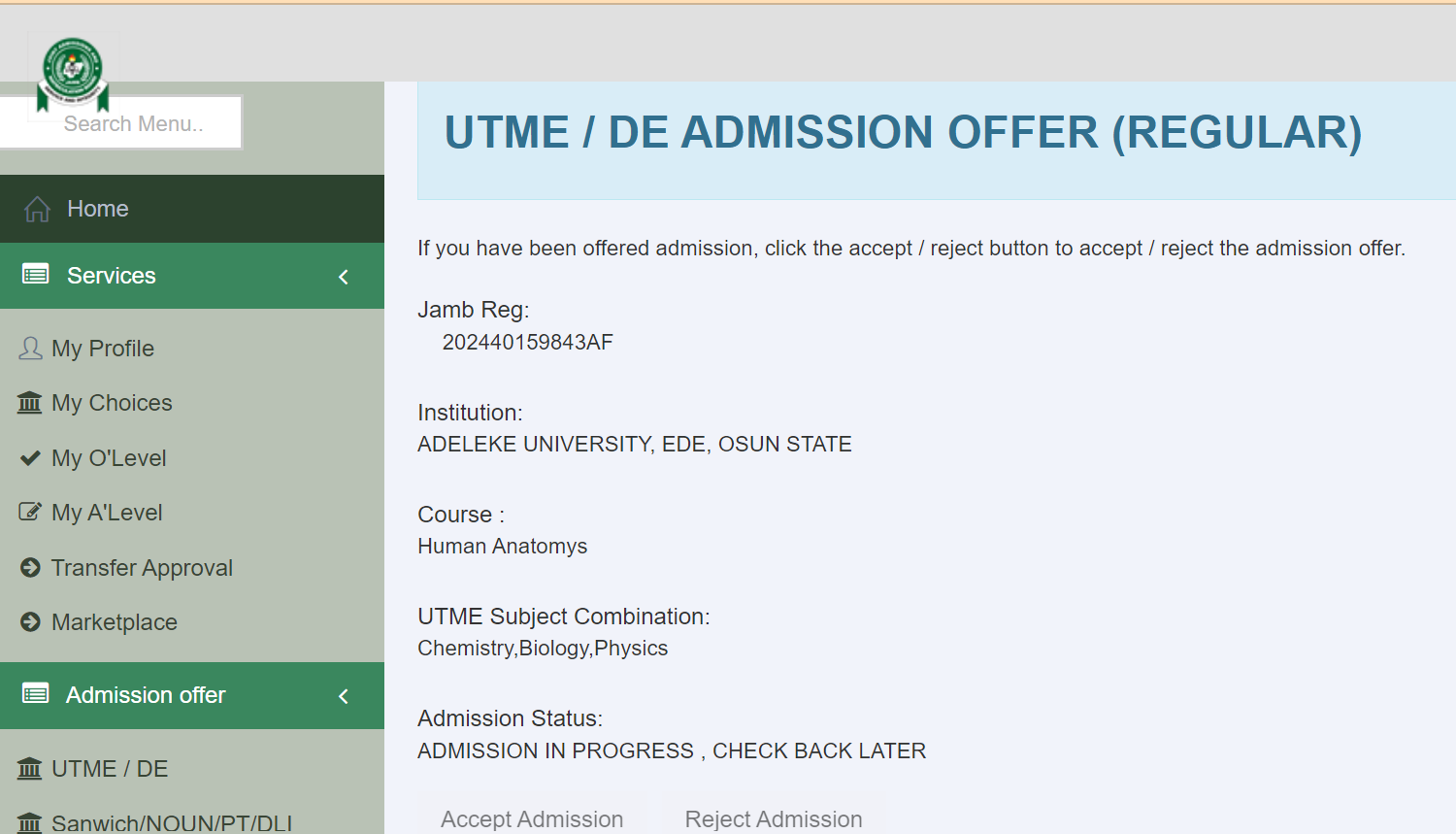Open the Marketplace page
This screenshot has height=834, width=1456.
point(114,621)
